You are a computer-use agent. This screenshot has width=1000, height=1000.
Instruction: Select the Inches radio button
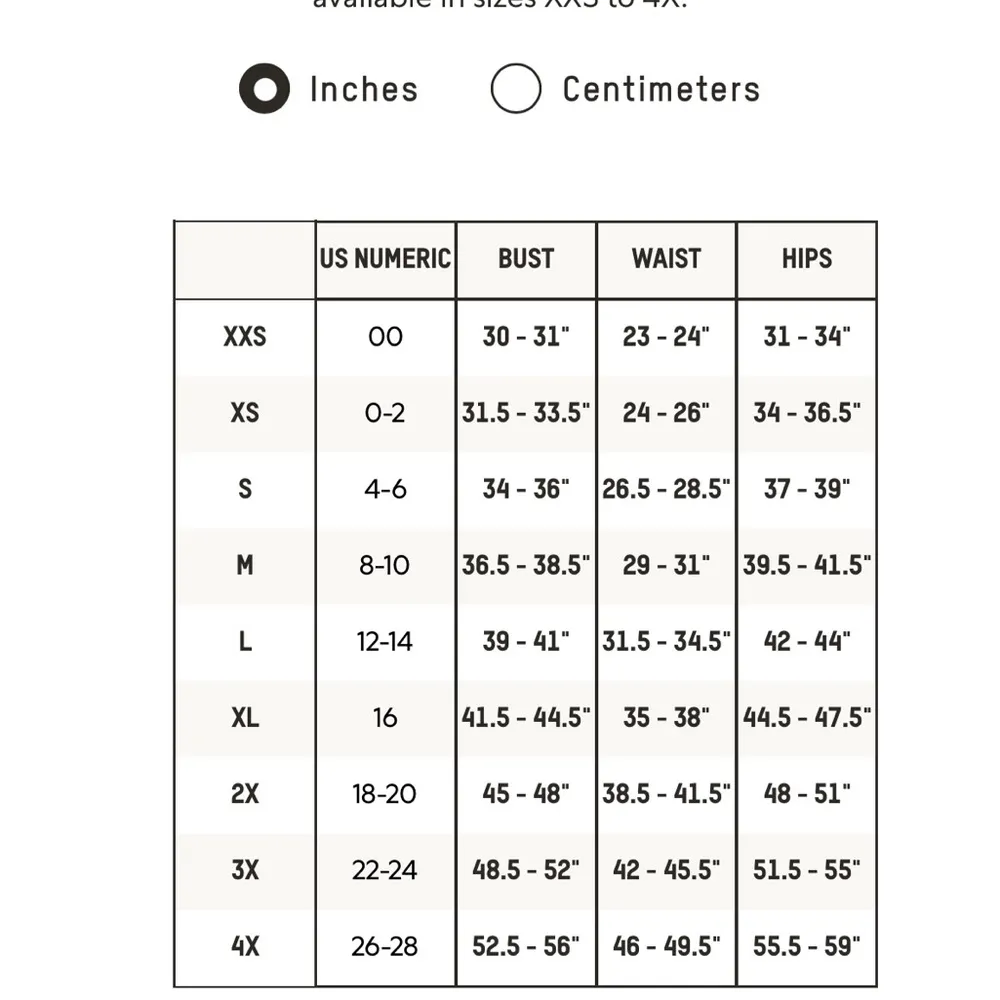pyautogui.click(x=262, y=89)
